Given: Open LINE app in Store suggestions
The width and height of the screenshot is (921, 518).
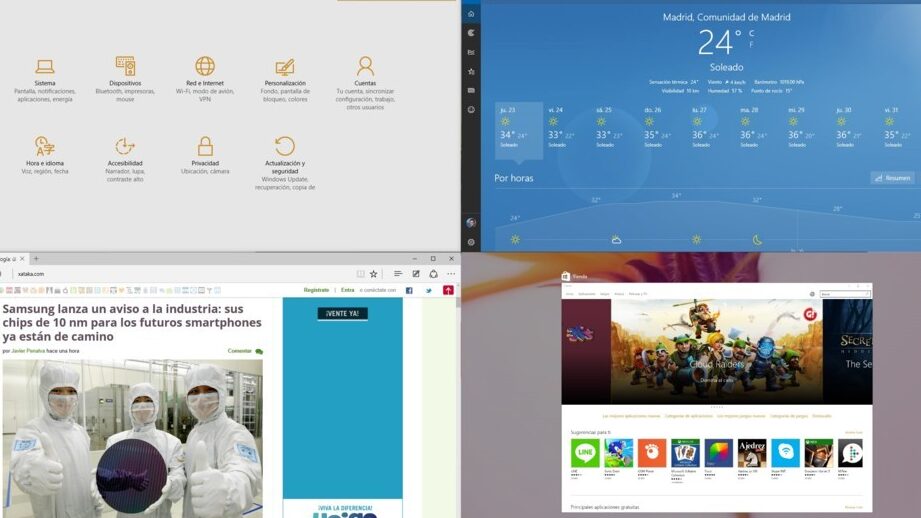Looking at the screenshot, I should tap(585, 453).
